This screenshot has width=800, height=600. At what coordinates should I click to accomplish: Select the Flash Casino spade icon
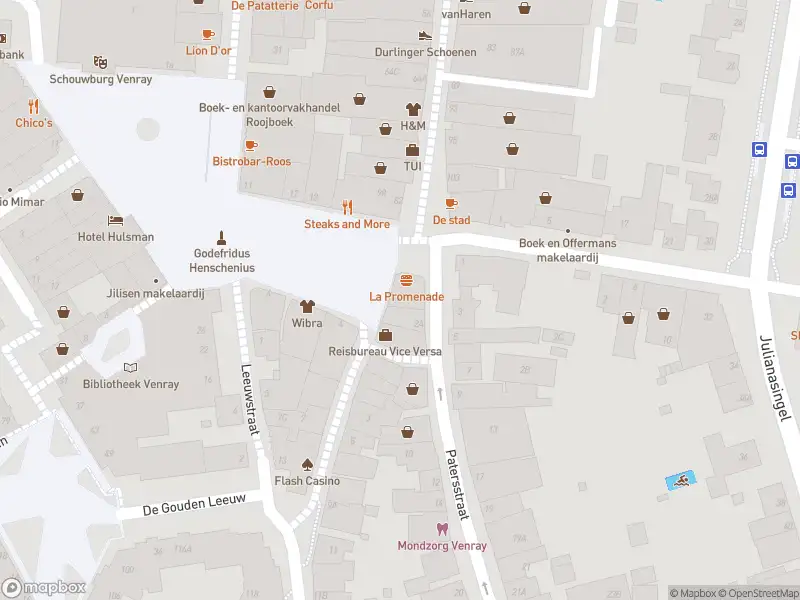tap(307, 464)
